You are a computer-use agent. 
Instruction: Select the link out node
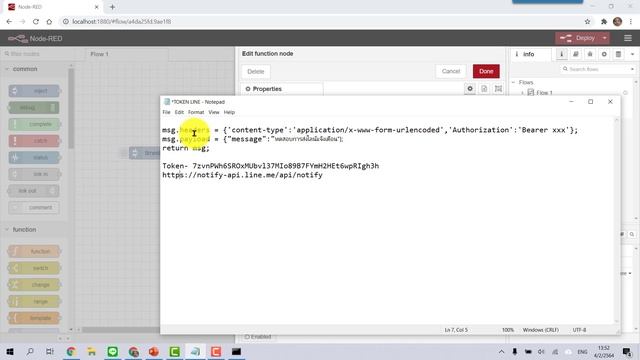point(34,191)
